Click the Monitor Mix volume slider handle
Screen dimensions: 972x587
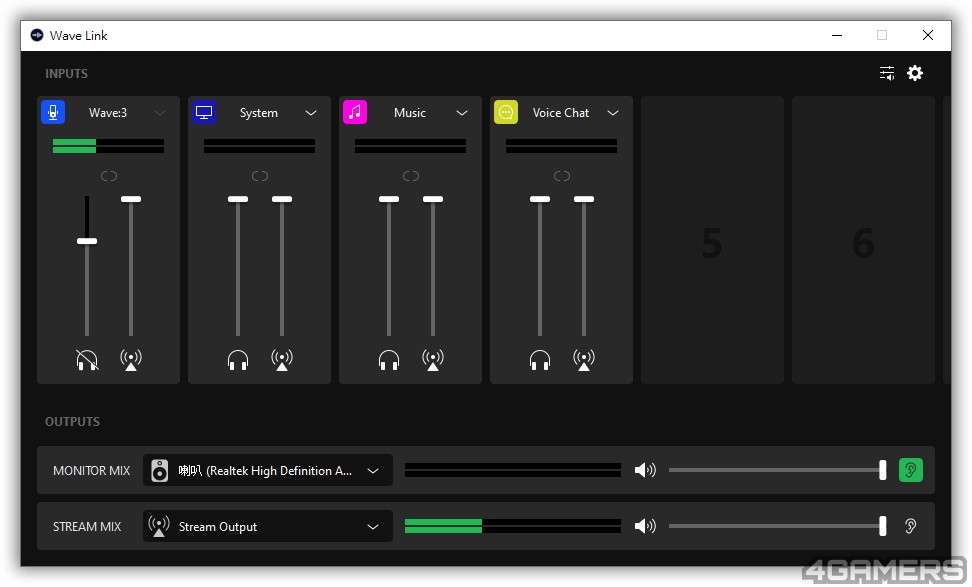pyautogui.click(x=883, y=470)
